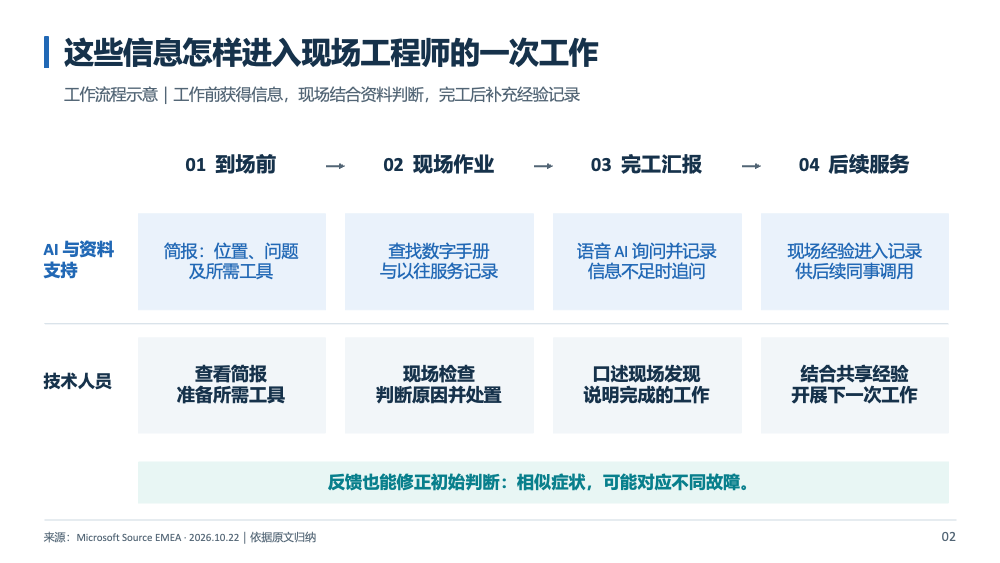Image resolution: width=1000 pixels, height=563 pixels.
Task: Click the AI 与资料支持 row label
Action: pyautogui.click(x=78, y=260)
